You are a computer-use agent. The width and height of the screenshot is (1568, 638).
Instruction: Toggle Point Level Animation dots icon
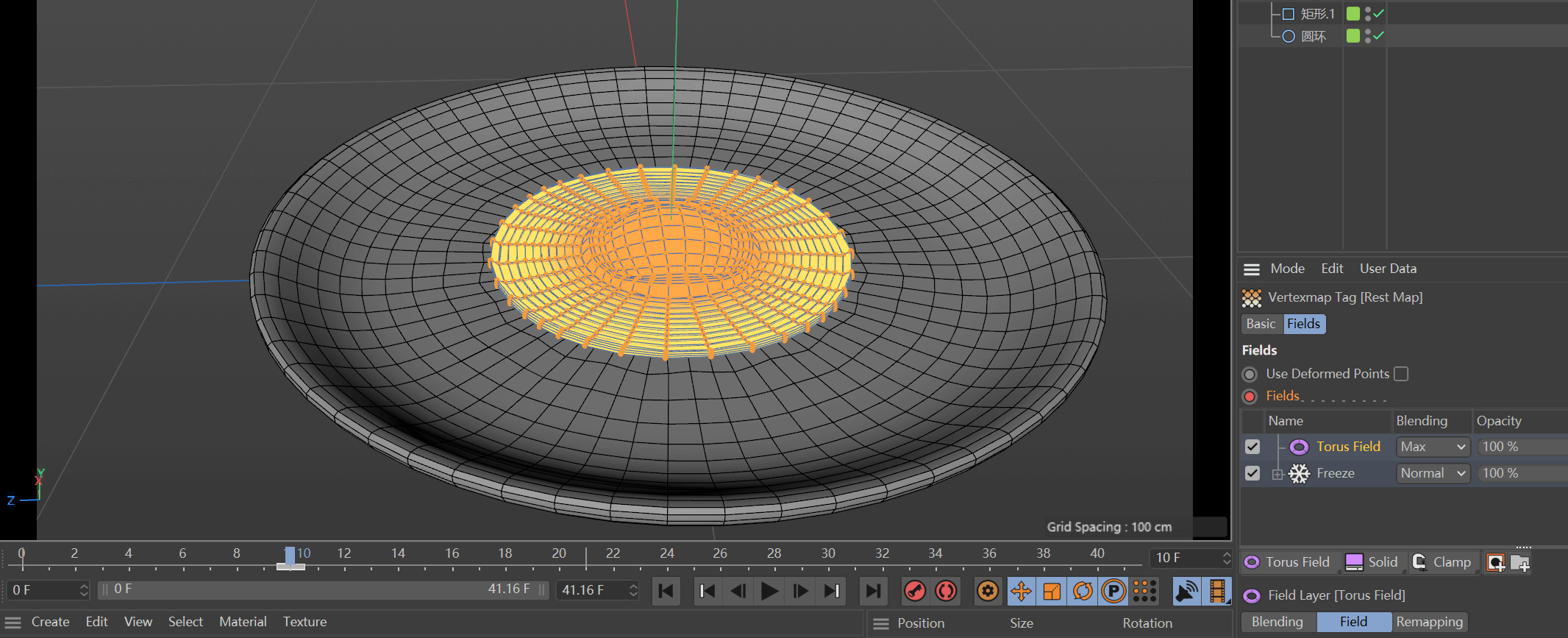1144,591
